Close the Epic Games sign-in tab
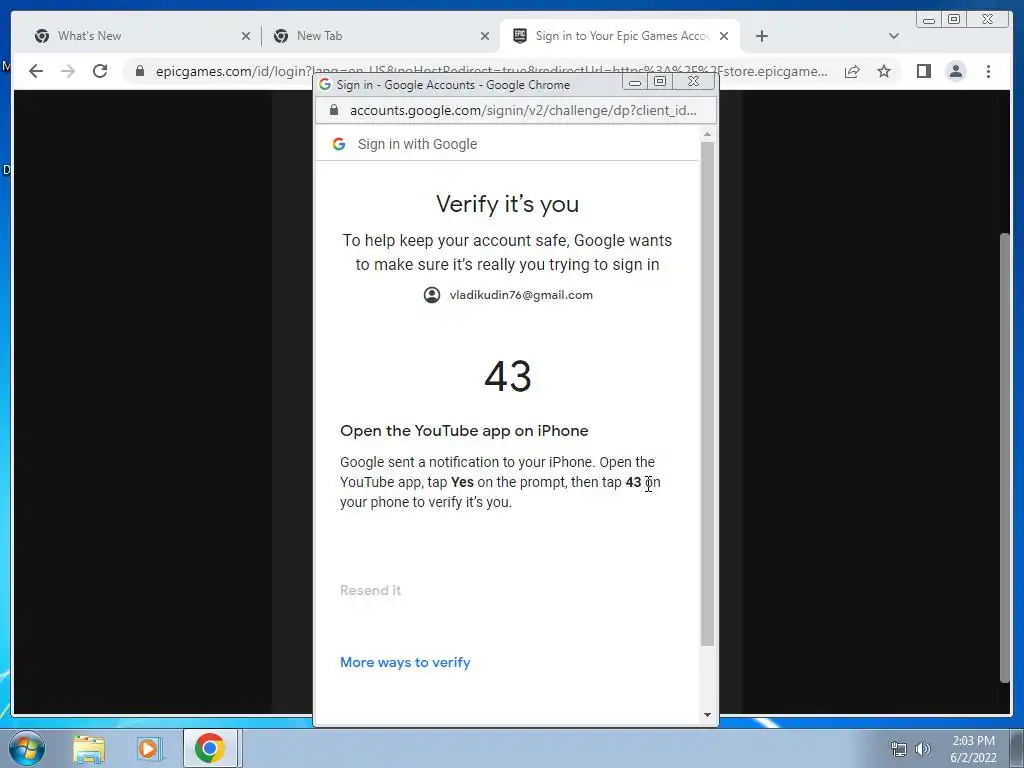Viewport: 1024px width, 768px height. point(724,37)
